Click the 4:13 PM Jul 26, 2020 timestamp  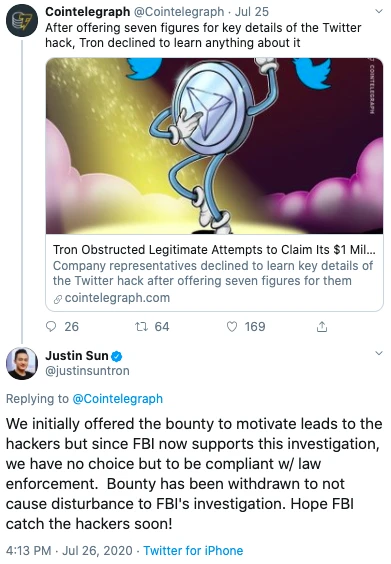coord(69,551)
